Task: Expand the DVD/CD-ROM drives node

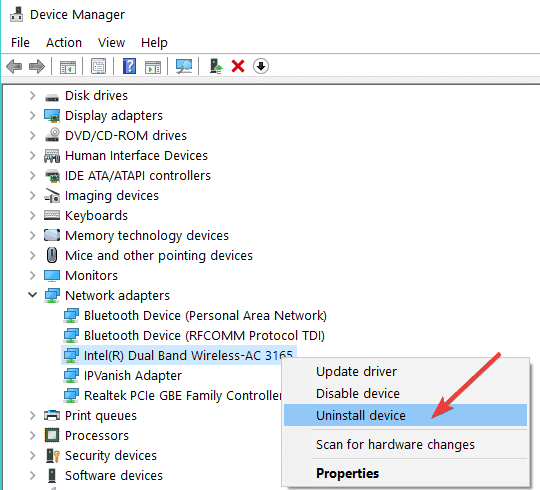Action: click(33, 135)
